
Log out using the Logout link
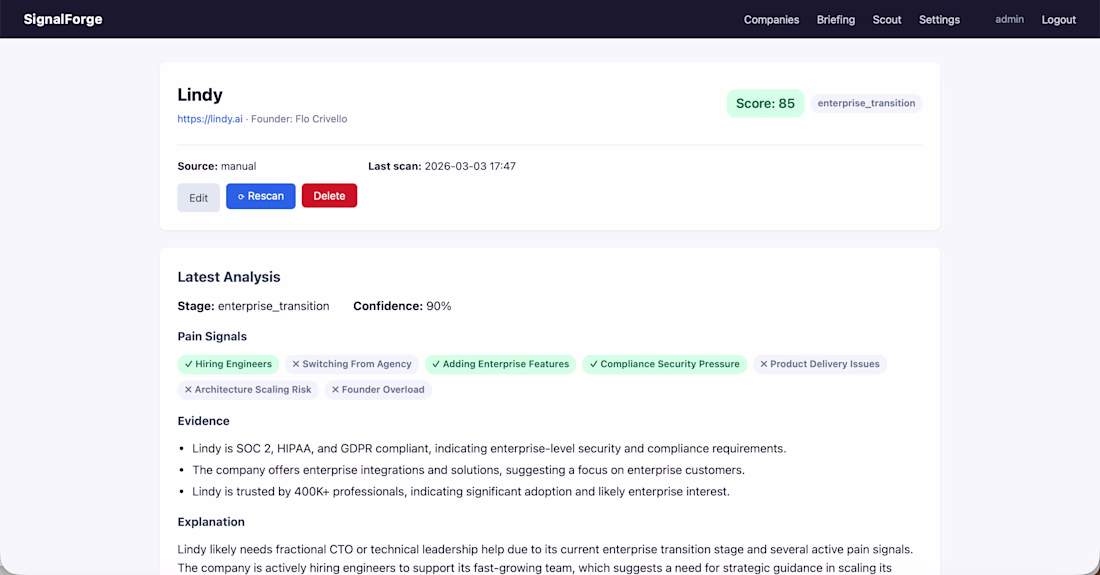coord(1059,20)
